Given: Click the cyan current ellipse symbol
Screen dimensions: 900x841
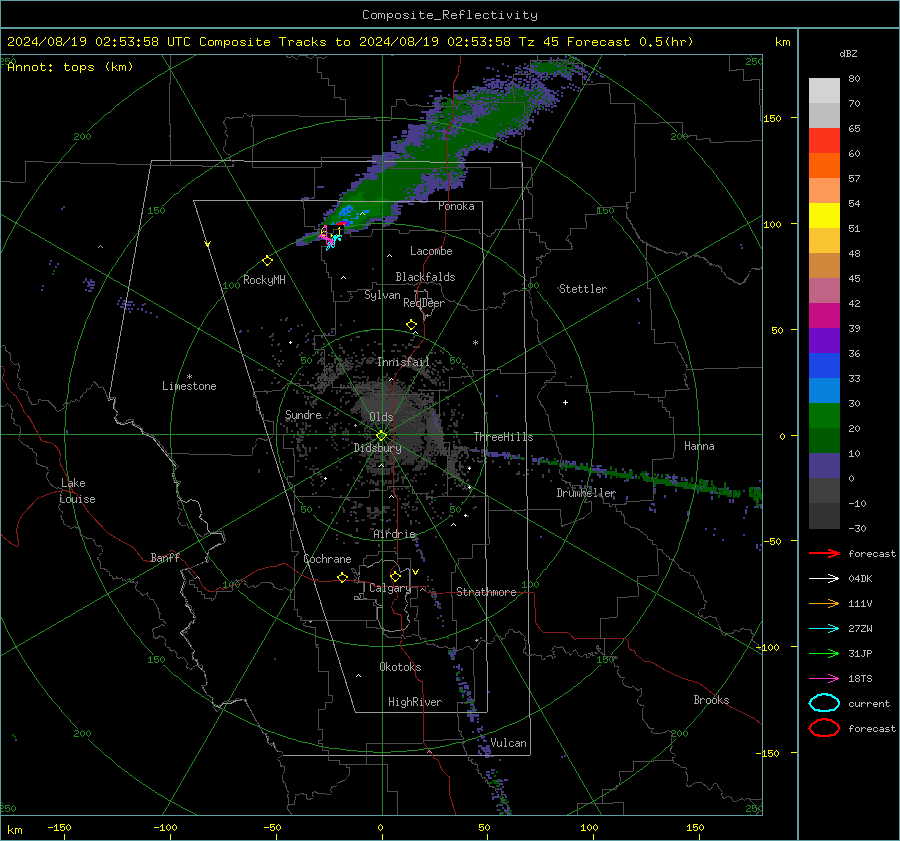Looking at the screenshot, I should 824,703.
